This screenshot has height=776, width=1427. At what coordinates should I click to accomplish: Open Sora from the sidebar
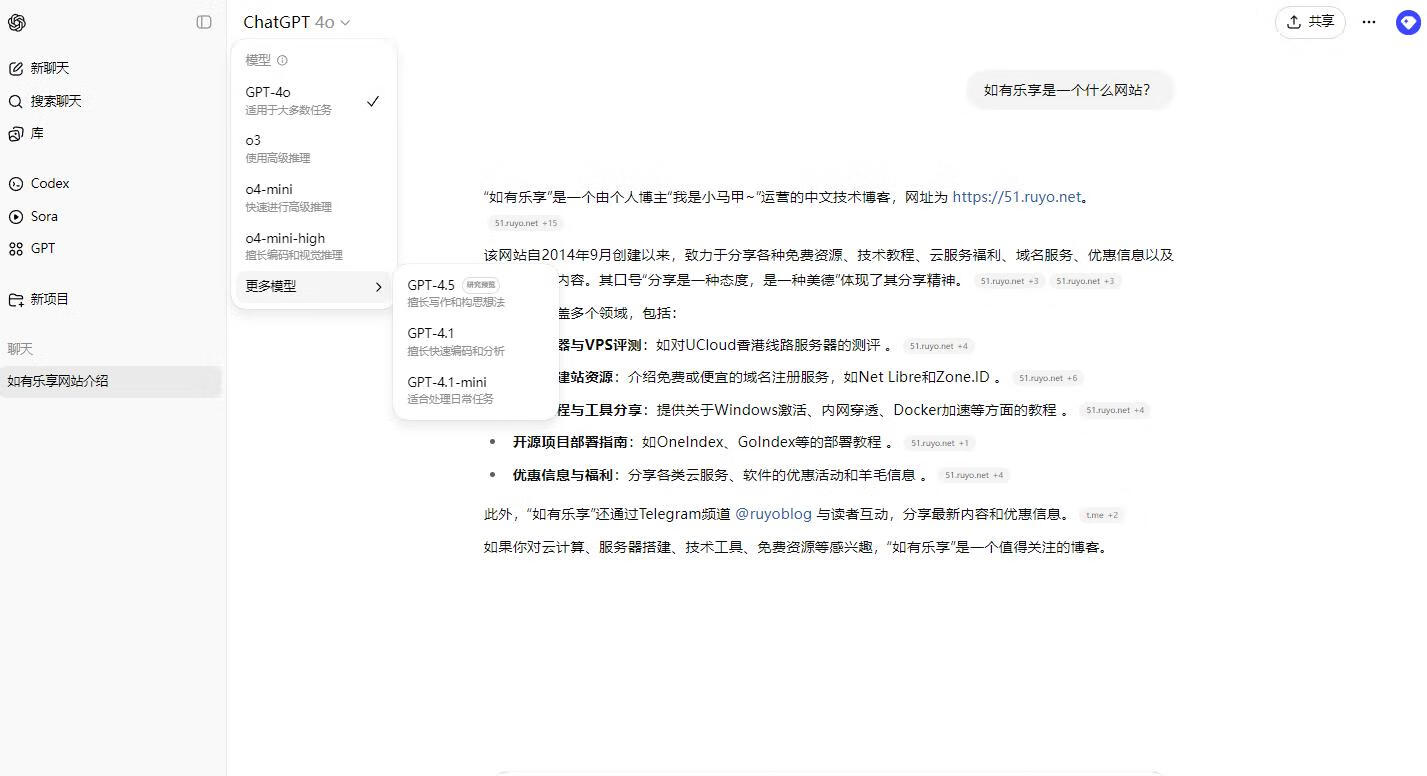tap(44, 216)
